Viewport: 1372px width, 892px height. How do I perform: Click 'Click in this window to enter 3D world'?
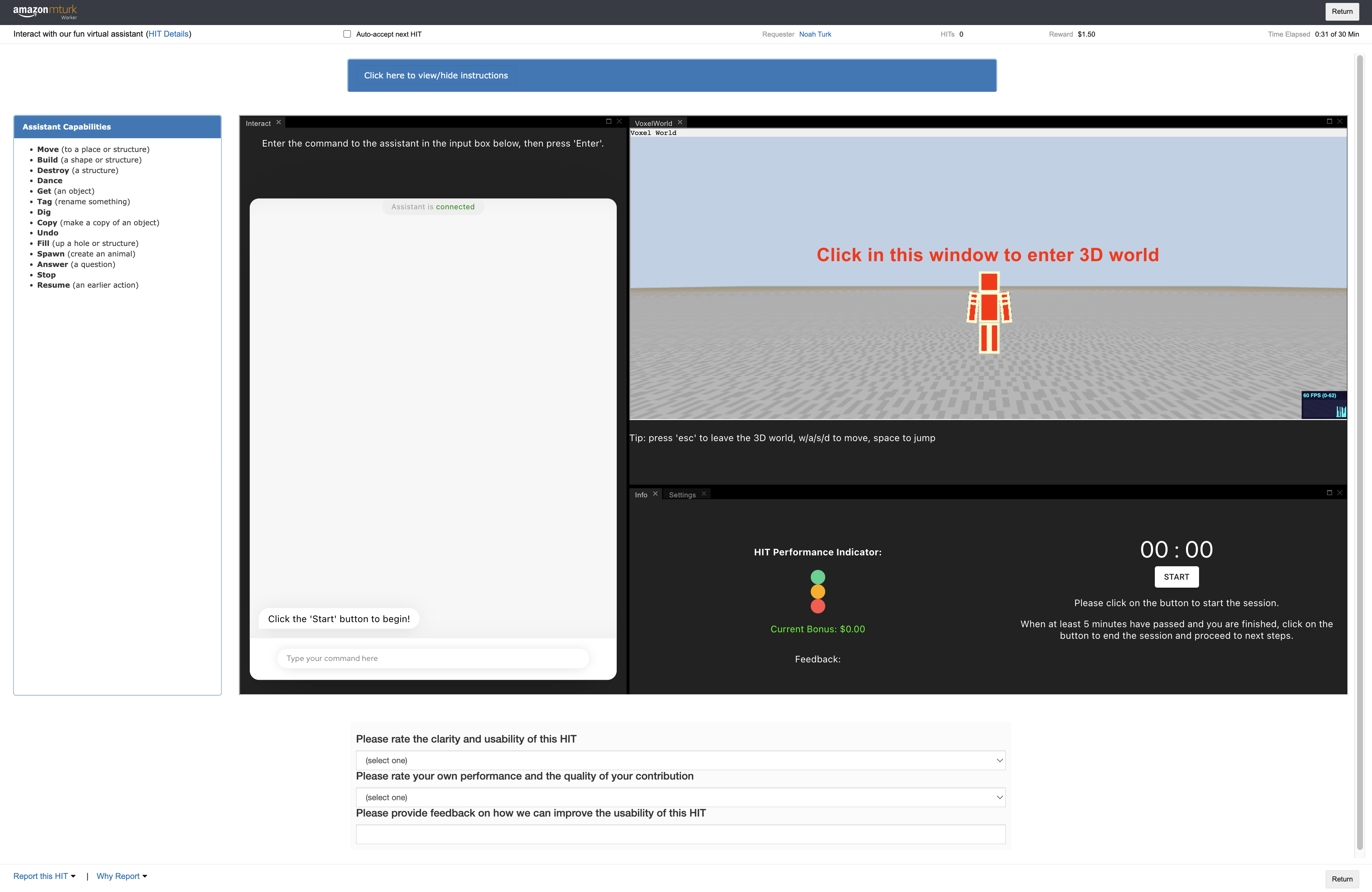click(988, 255)
